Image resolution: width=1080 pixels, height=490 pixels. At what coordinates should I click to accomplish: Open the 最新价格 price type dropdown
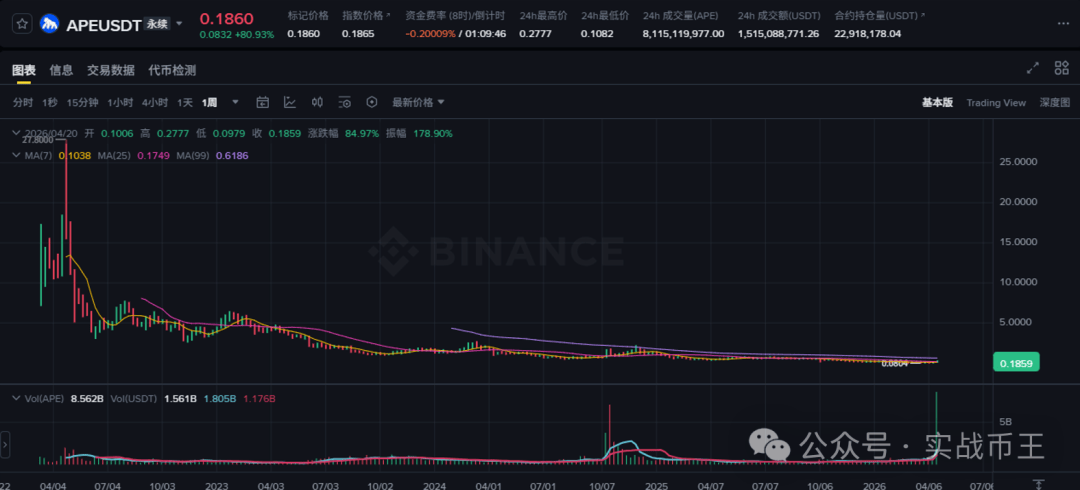418,102
